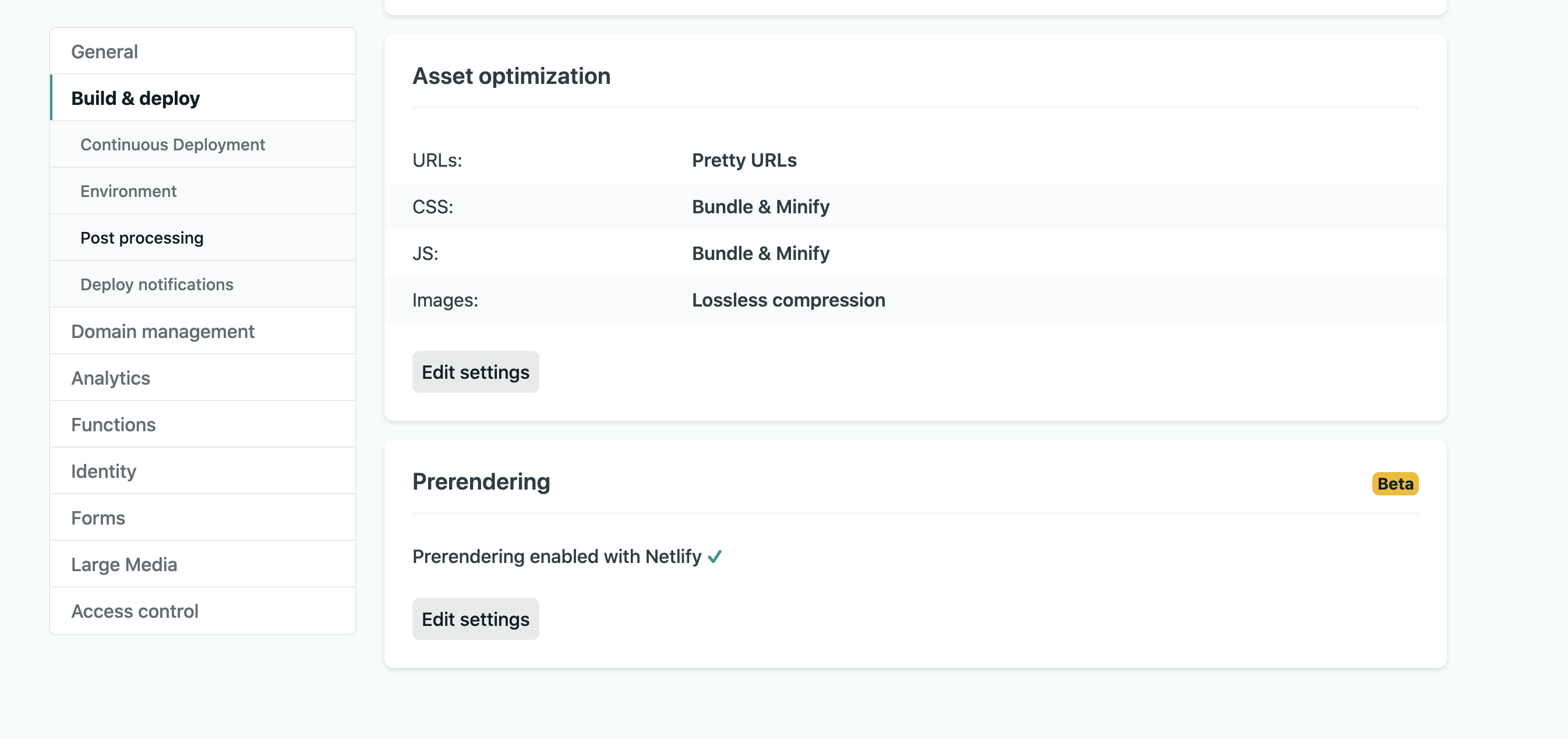Go to Continuous Deployment subsection
Screen dimensions: 1568x739
pyautogui.click(x=172, y=145)
